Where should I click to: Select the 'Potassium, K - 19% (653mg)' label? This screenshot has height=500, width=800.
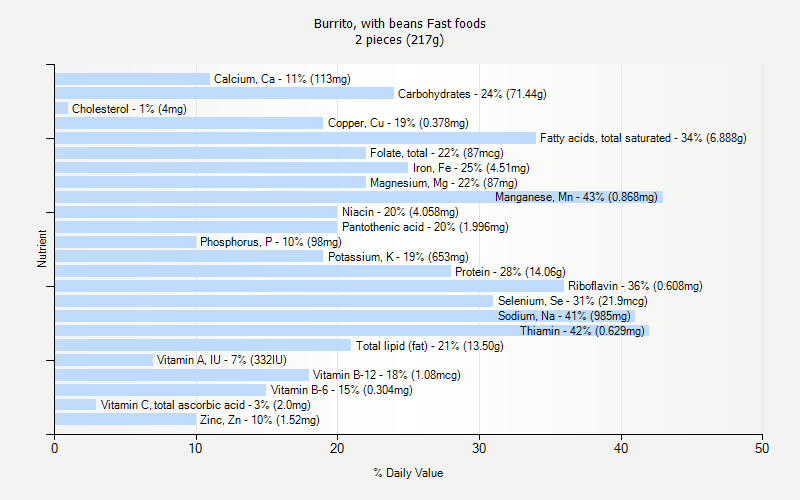point(398,257)
